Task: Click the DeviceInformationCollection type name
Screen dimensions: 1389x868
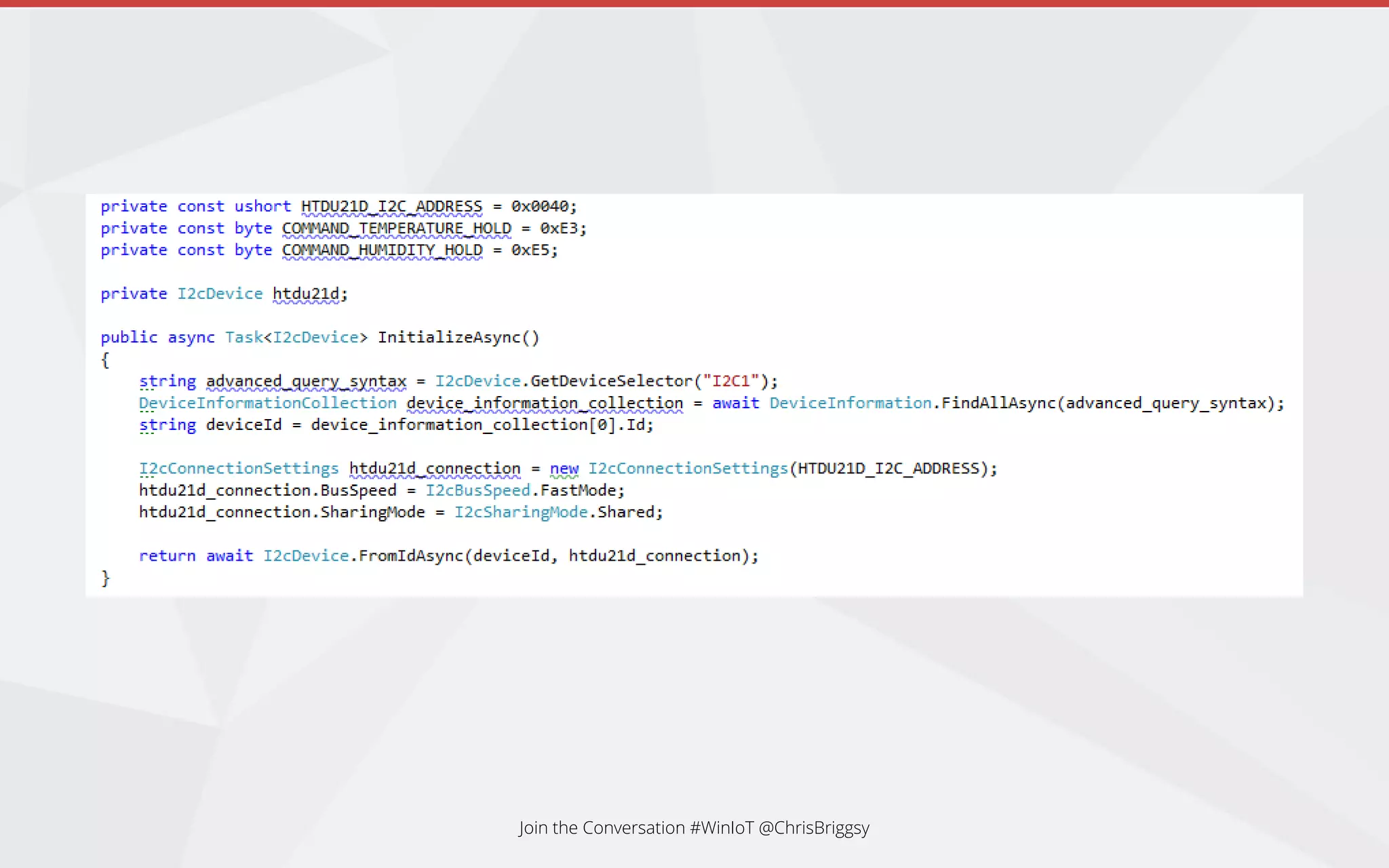Action: pyautogui.click(x=267, y=403)
